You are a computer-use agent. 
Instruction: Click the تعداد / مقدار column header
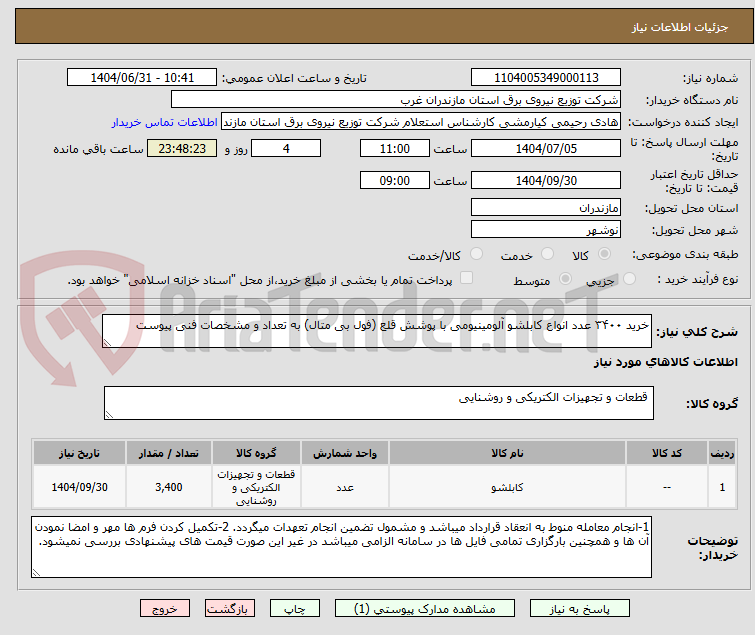click(x=169, y=453)
